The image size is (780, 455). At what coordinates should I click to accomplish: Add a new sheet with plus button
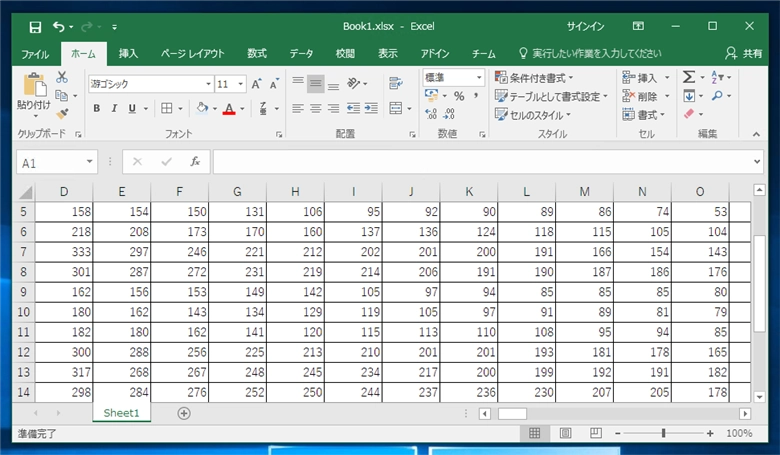(184, 413)
